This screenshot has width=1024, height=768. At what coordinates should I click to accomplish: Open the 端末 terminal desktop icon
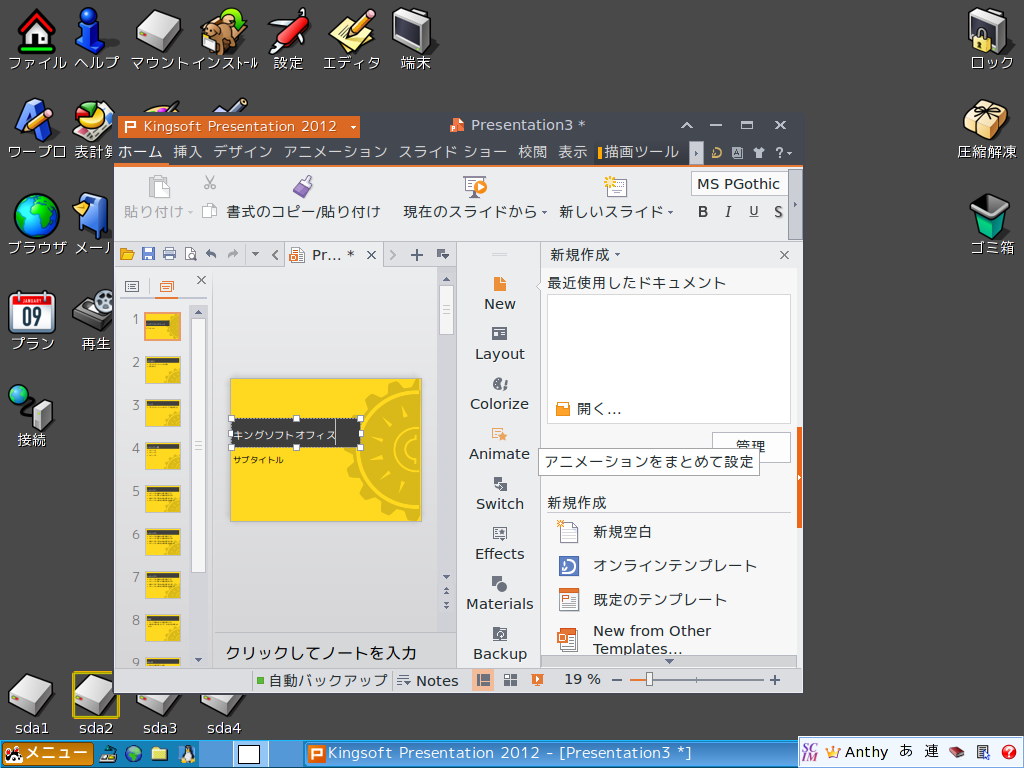[x=415, y=39]
